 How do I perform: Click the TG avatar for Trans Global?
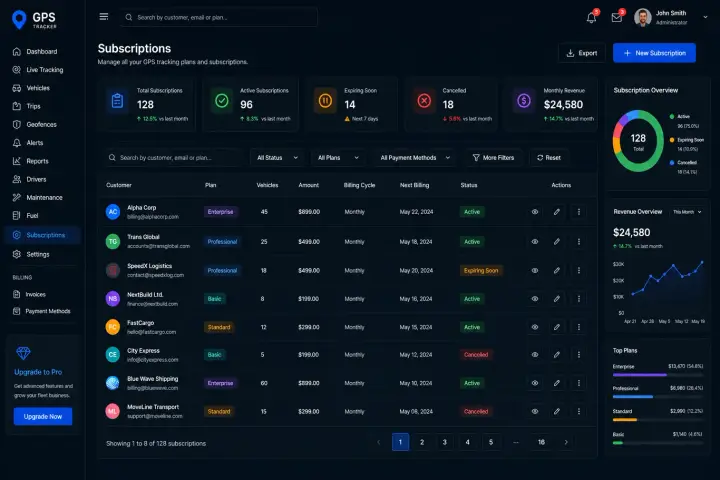112,241
